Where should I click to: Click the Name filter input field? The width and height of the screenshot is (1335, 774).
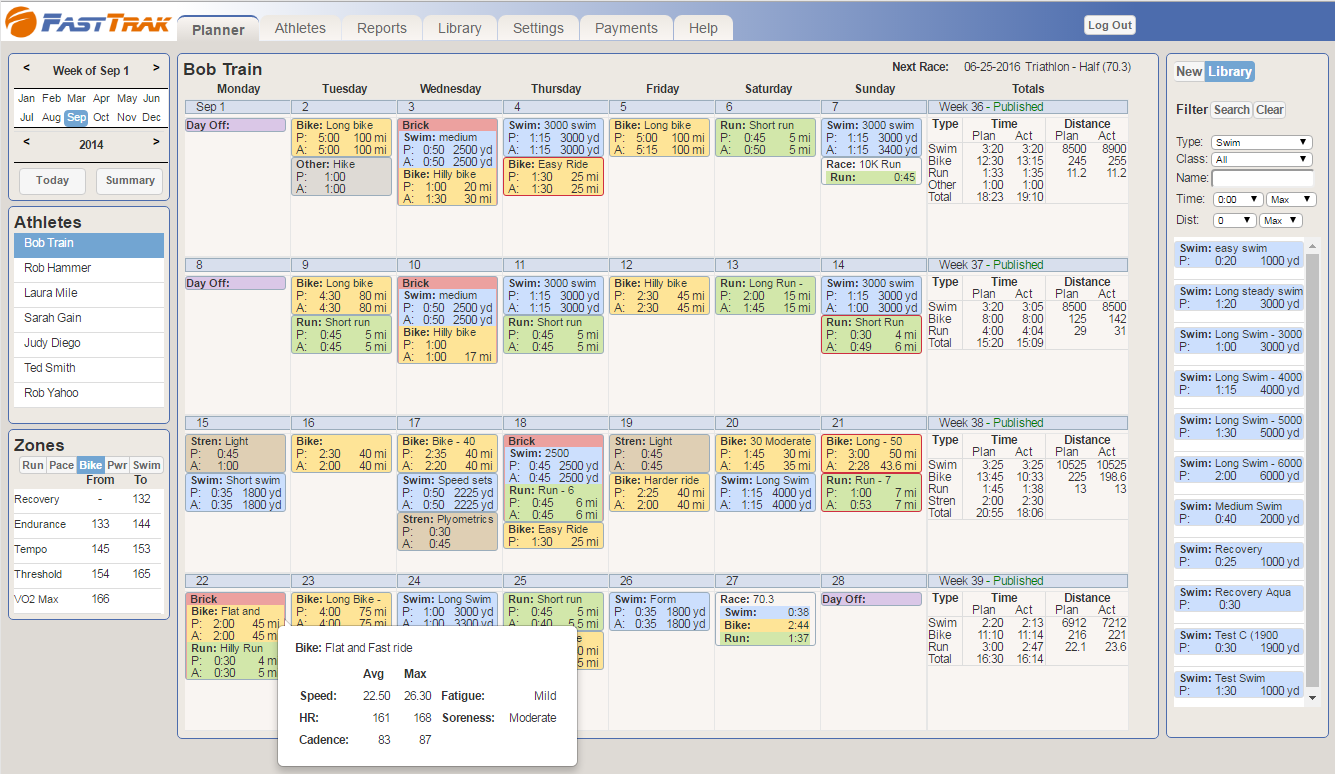coord(1262,179)
